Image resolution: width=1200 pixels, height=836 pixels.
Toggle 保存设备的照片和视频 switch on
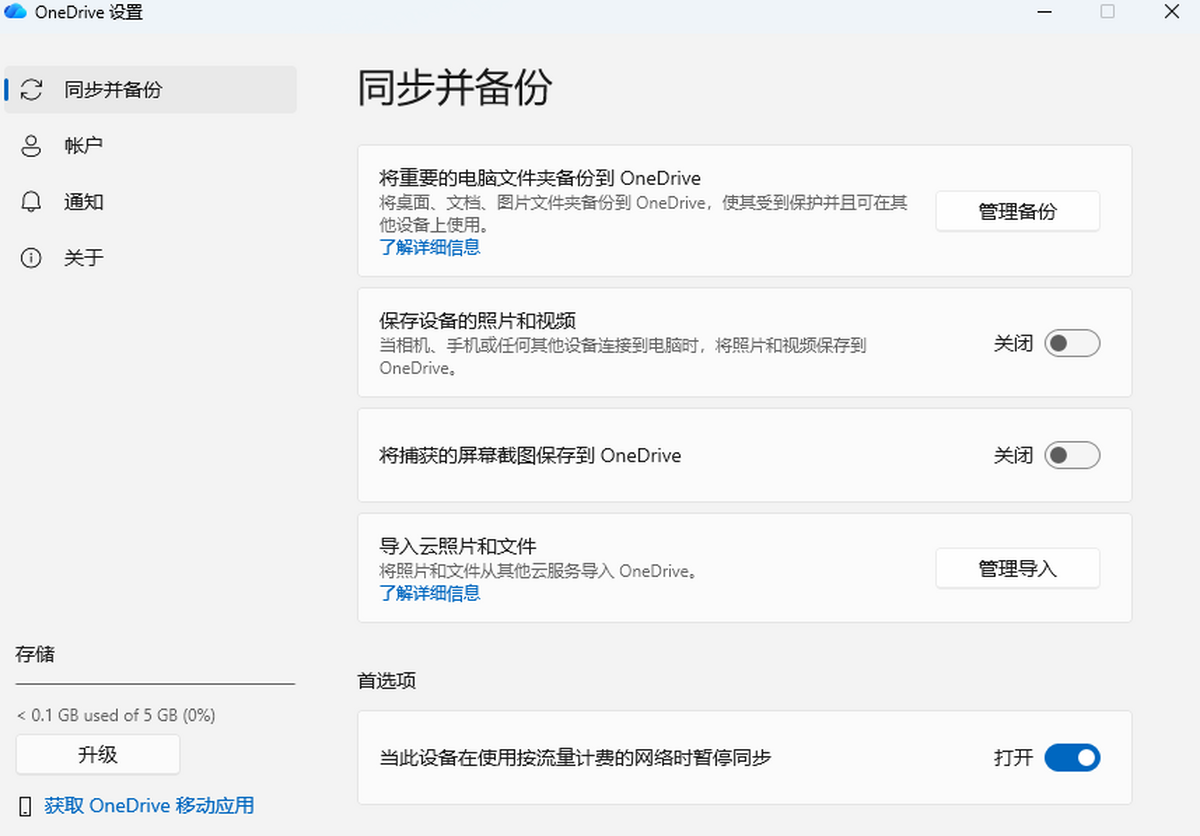[1072, 343]
